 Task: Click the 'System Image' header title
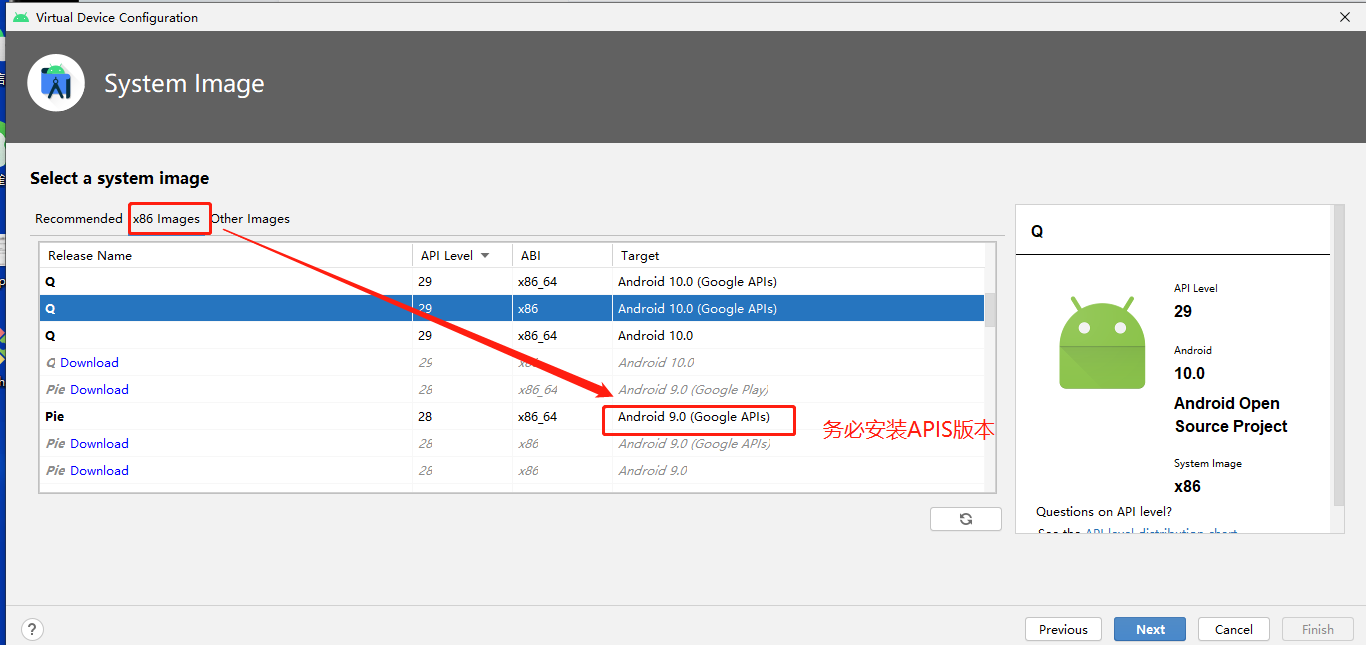click(185, 83)
